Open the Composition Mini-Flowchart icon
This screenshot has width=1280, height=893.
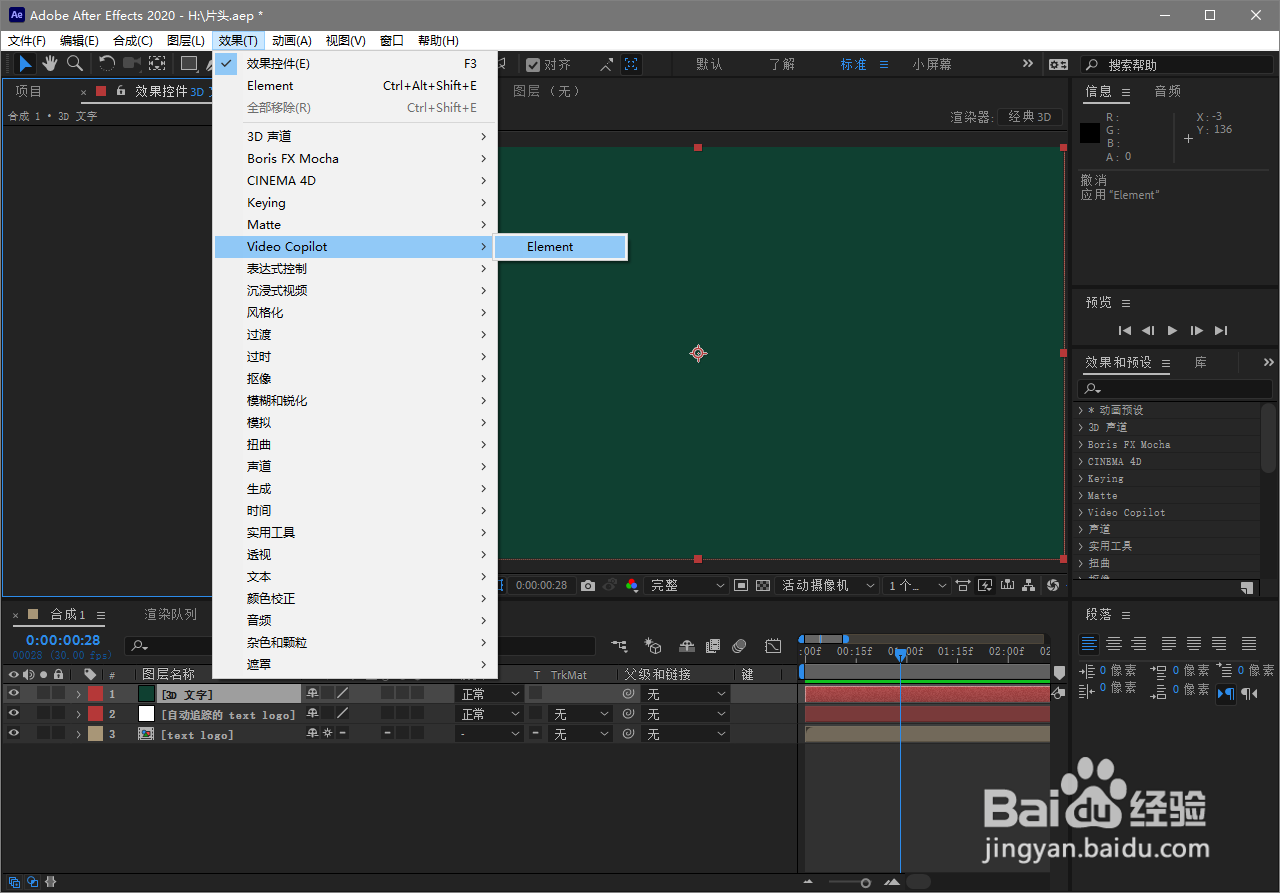pyautogui.click(x=620, y=646)
